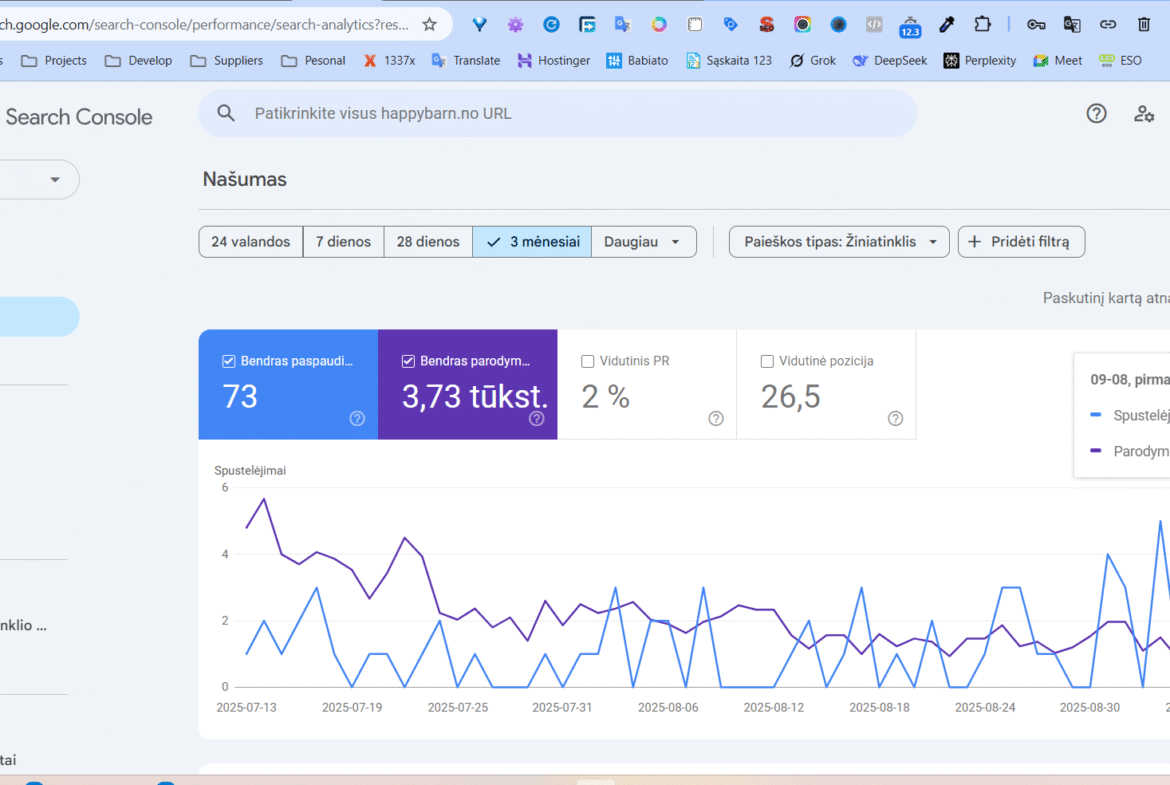Expand the property selector dropdown in sidebar

54,180
